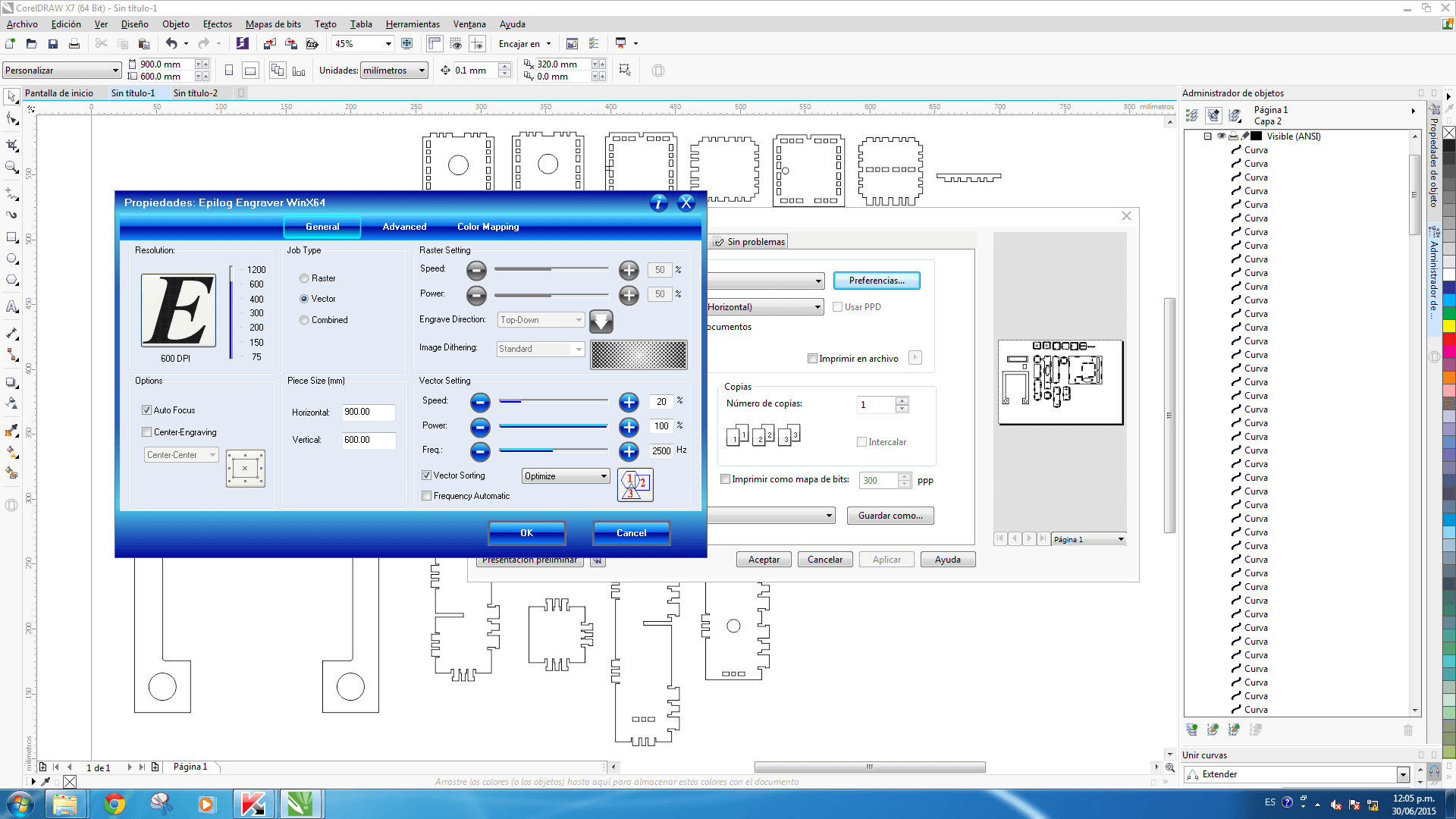Open the Vector Sorting Optimize dropdown
The width and height of the screenshot is (1456, 819).
pyautogui.click(x=566, y=476)
